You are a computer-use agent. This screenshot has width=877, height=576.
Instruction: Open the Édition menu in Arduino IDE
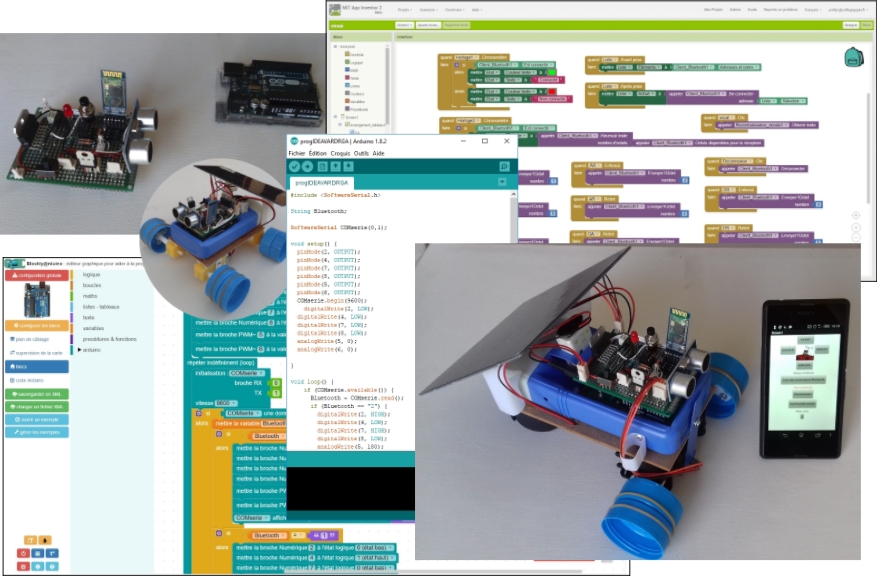(x=317, y=153)
